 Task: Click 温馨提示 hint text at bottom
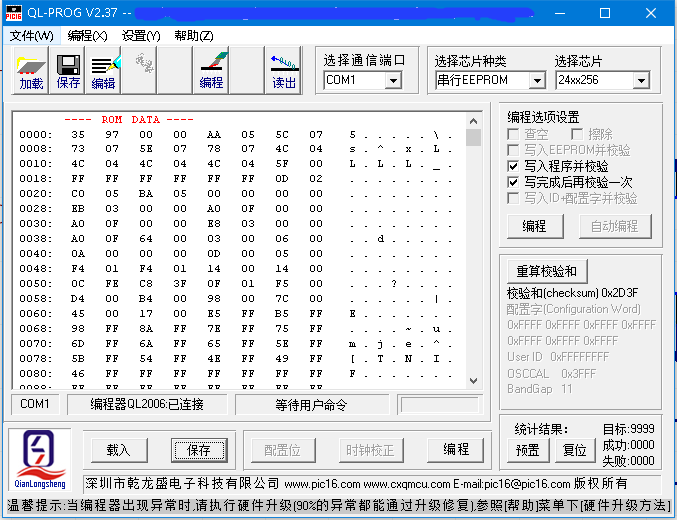[x=338, y=505]
